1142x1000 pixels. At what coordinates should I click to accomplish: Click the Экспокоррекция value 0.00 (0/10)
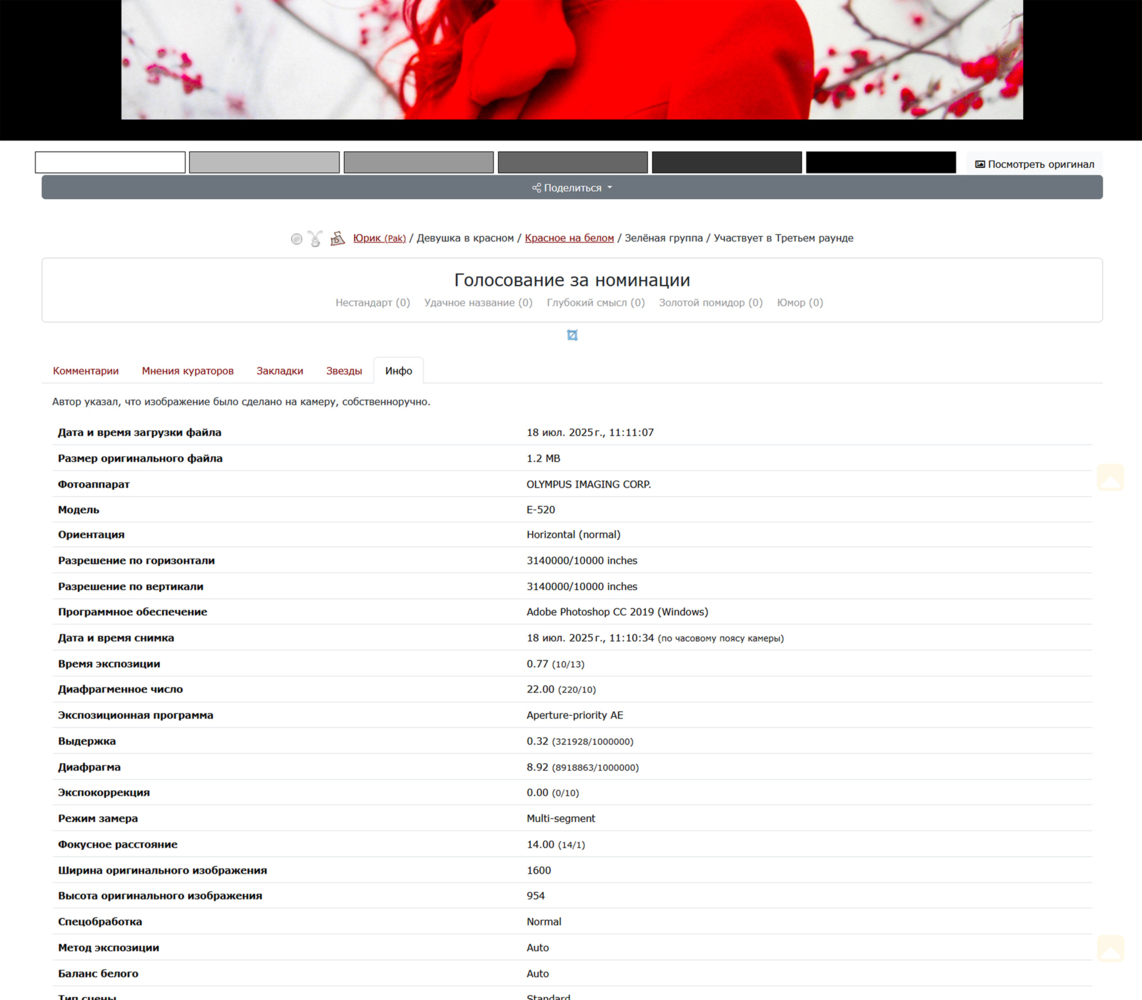point(553,792)
